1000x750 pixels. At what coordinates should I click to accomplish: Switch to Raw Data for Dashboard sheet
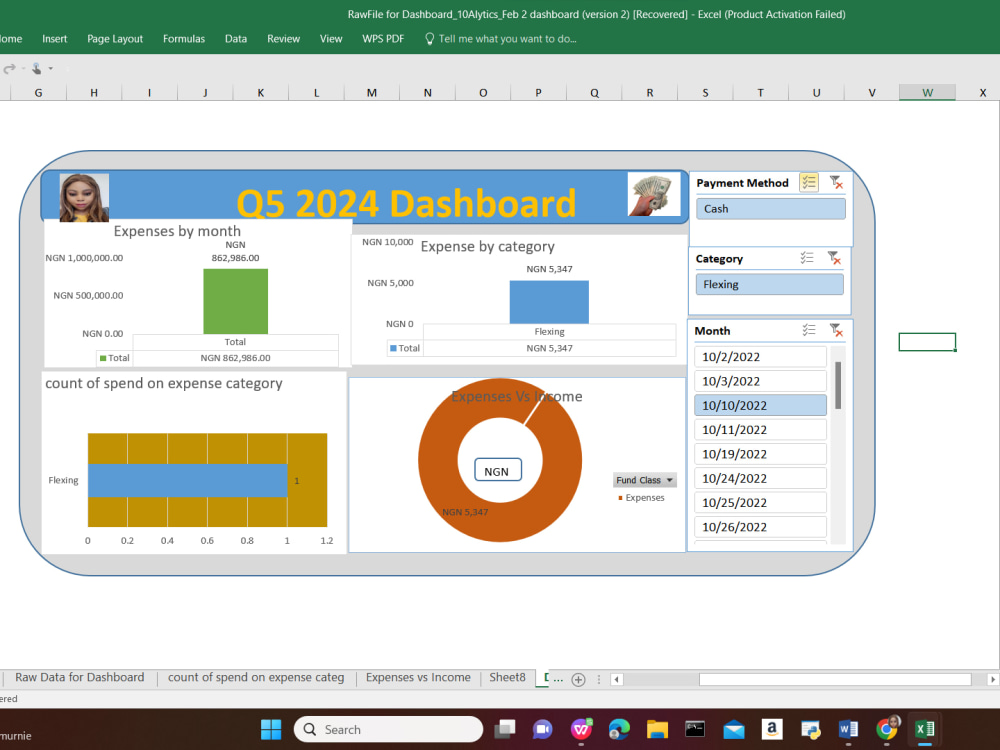(80, 677)
